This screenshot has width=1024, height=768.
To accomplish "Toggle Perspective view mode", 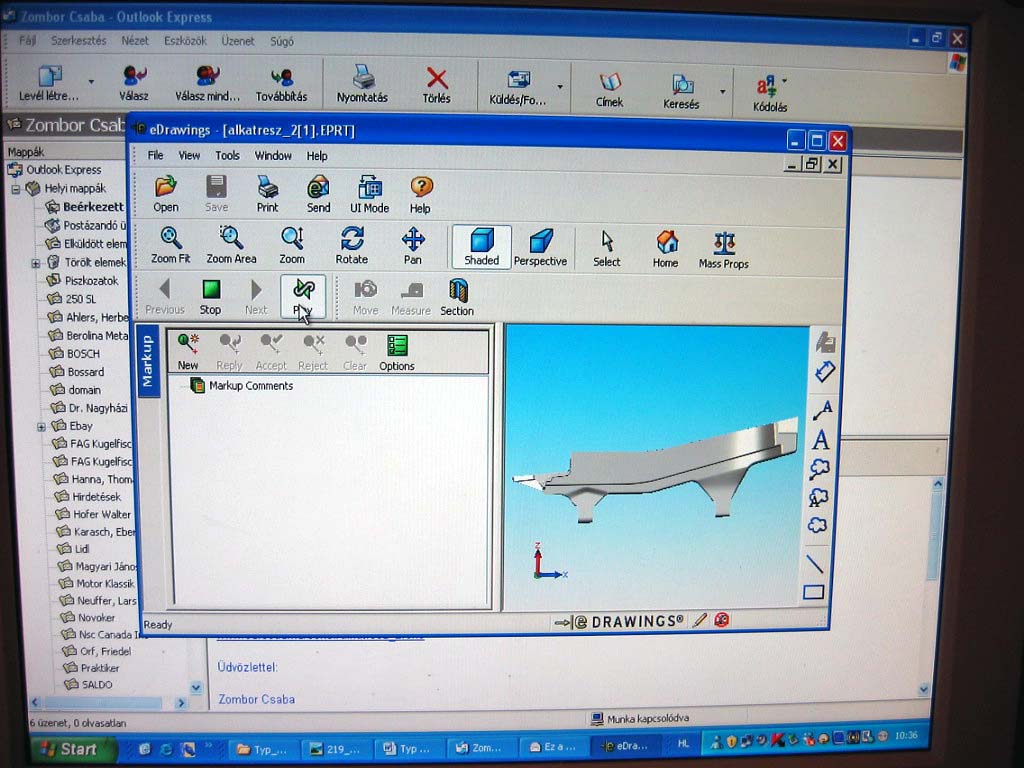I will 540,247.
